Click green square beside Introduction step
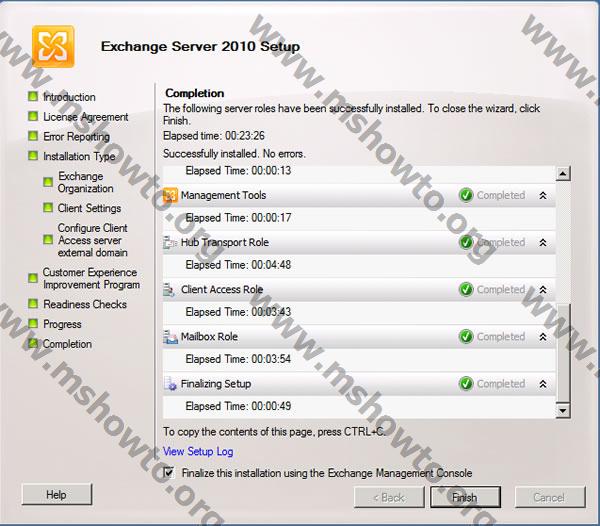 coord(33,96)
